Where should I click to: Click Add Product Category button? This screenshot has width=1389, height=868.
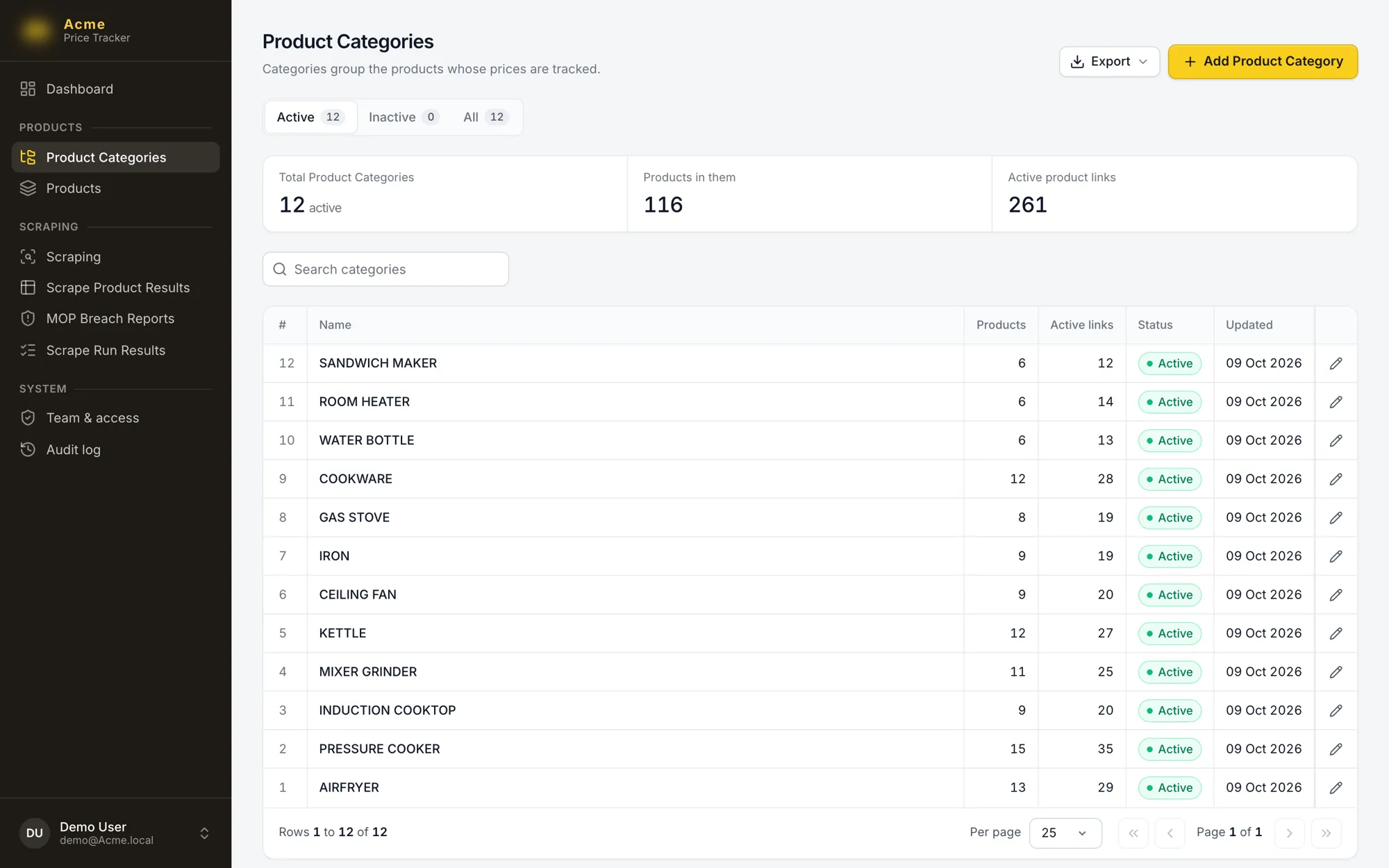click(x=1263, y=62)
